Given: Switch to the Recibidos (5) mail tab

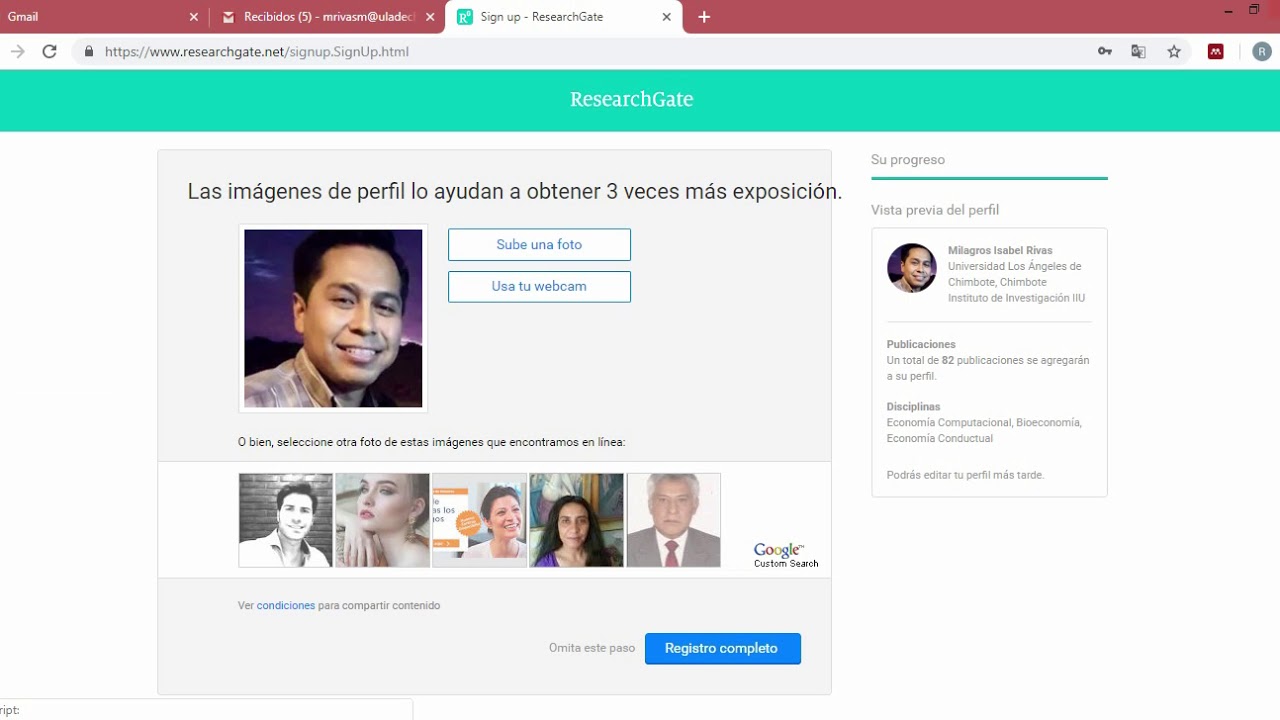Looking at the screenshot, I should [x=328, y=17].
